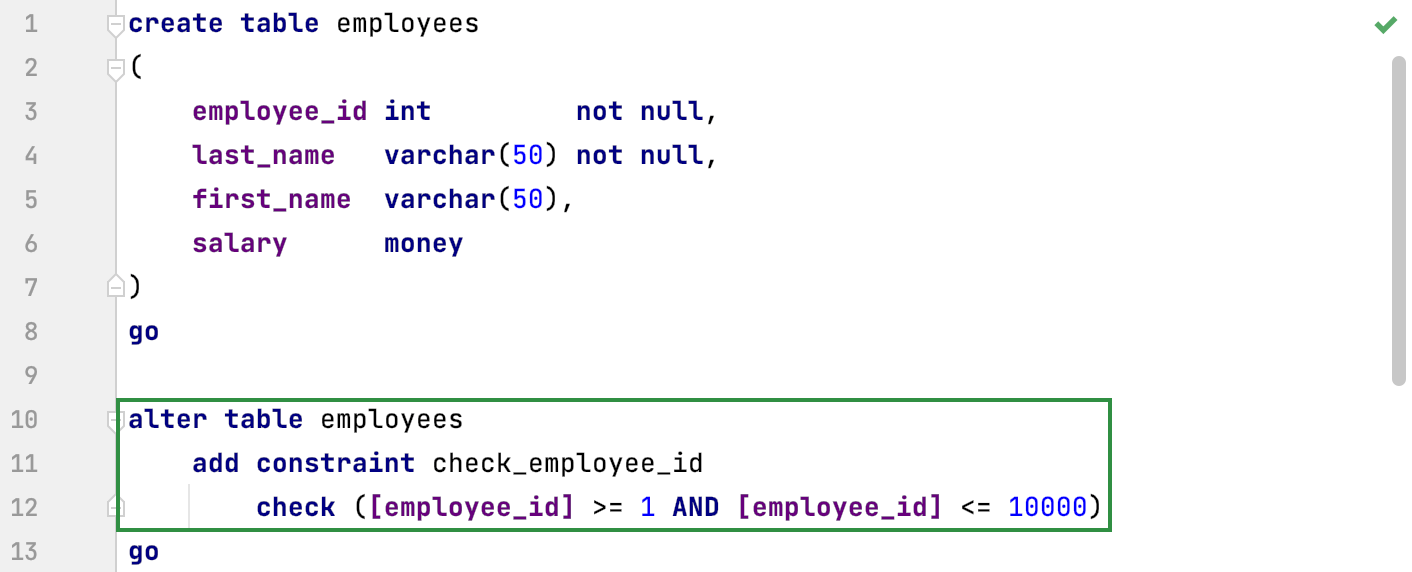Click 'not null' on the employee_id line
Viewport: 1412px width, 572px height.
pos(640,111)
